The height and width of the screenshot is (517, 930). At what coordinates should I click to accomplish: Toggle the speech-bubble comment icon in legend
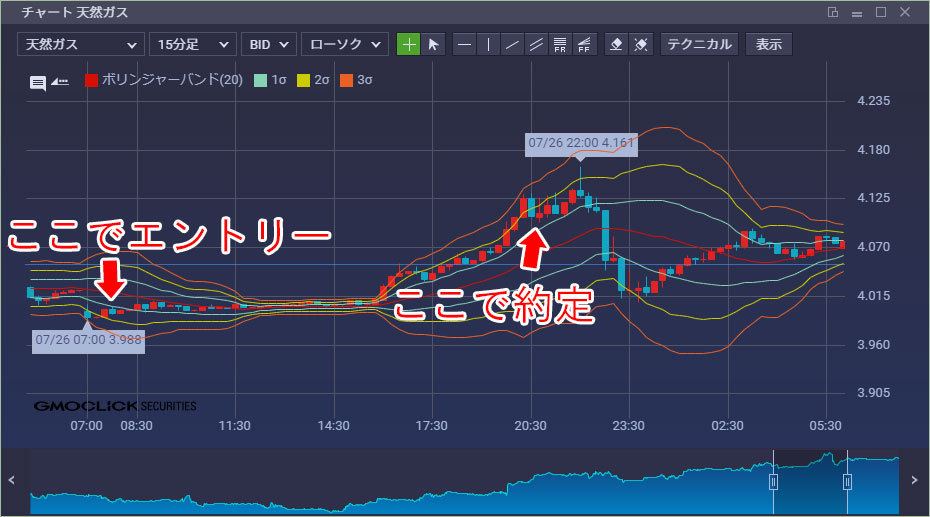coord(37,82)
